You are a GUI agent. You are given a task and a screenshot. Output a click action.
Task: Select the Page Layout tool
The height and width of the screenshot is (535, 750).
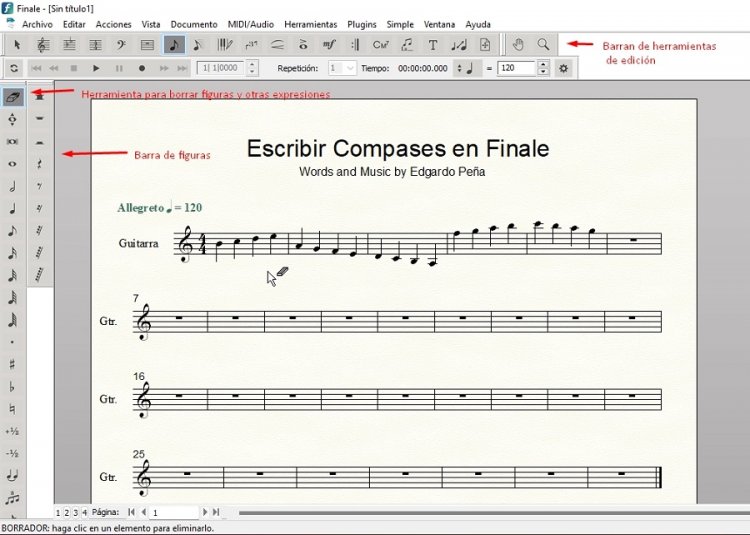point(485,45)
